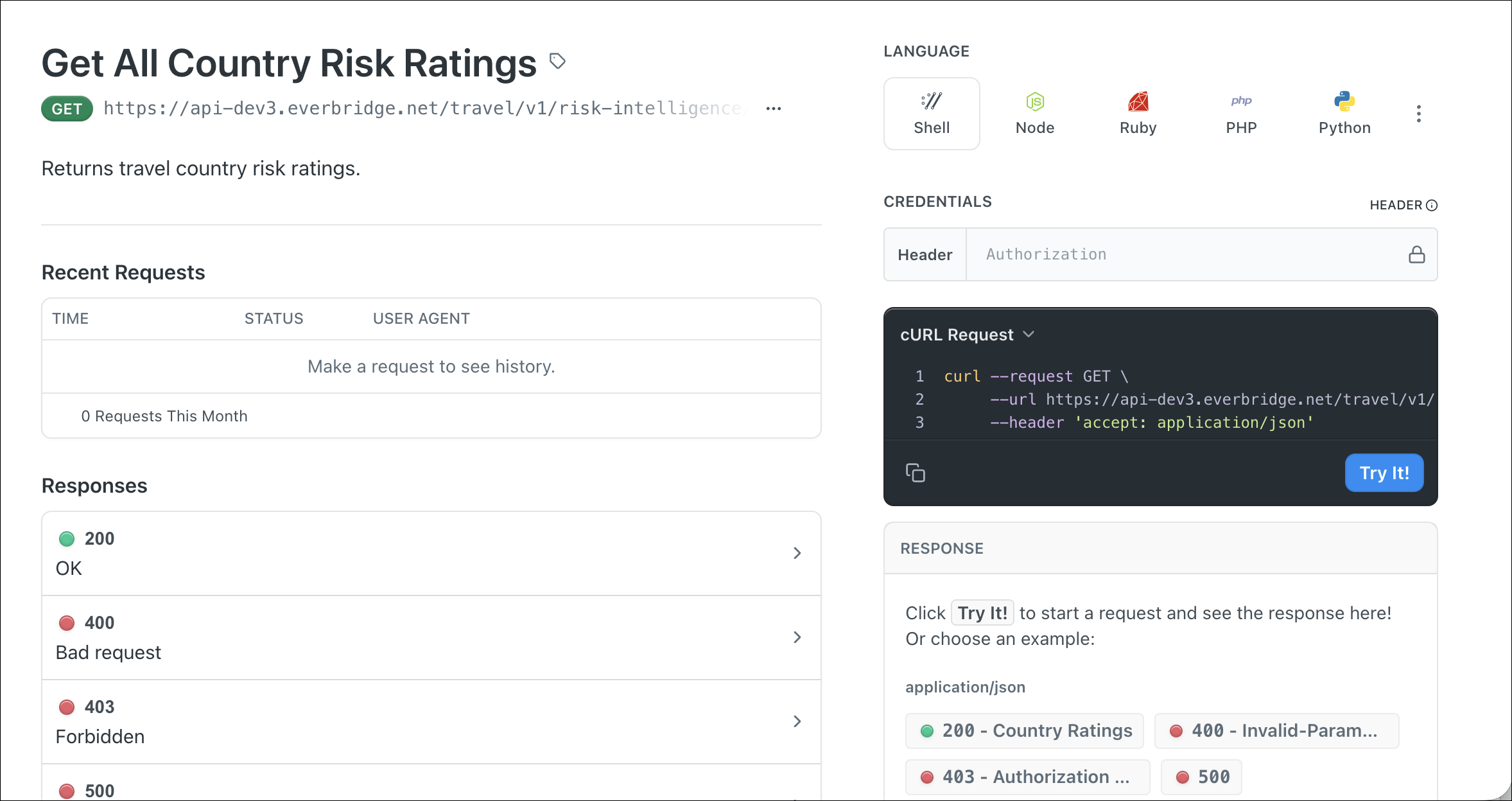Expand the 200 OK response details
The height and width of the screenshot is (801, 1512).
coord(797,552)
